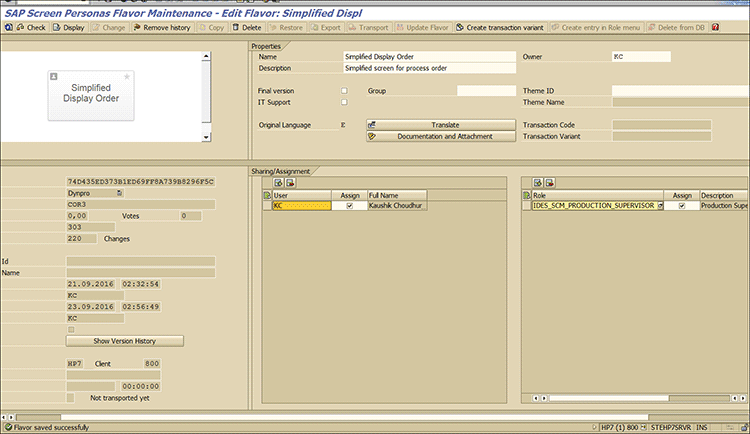Switch to the Properties tab
Screen dimensions: 750x434
pos(266,46)
